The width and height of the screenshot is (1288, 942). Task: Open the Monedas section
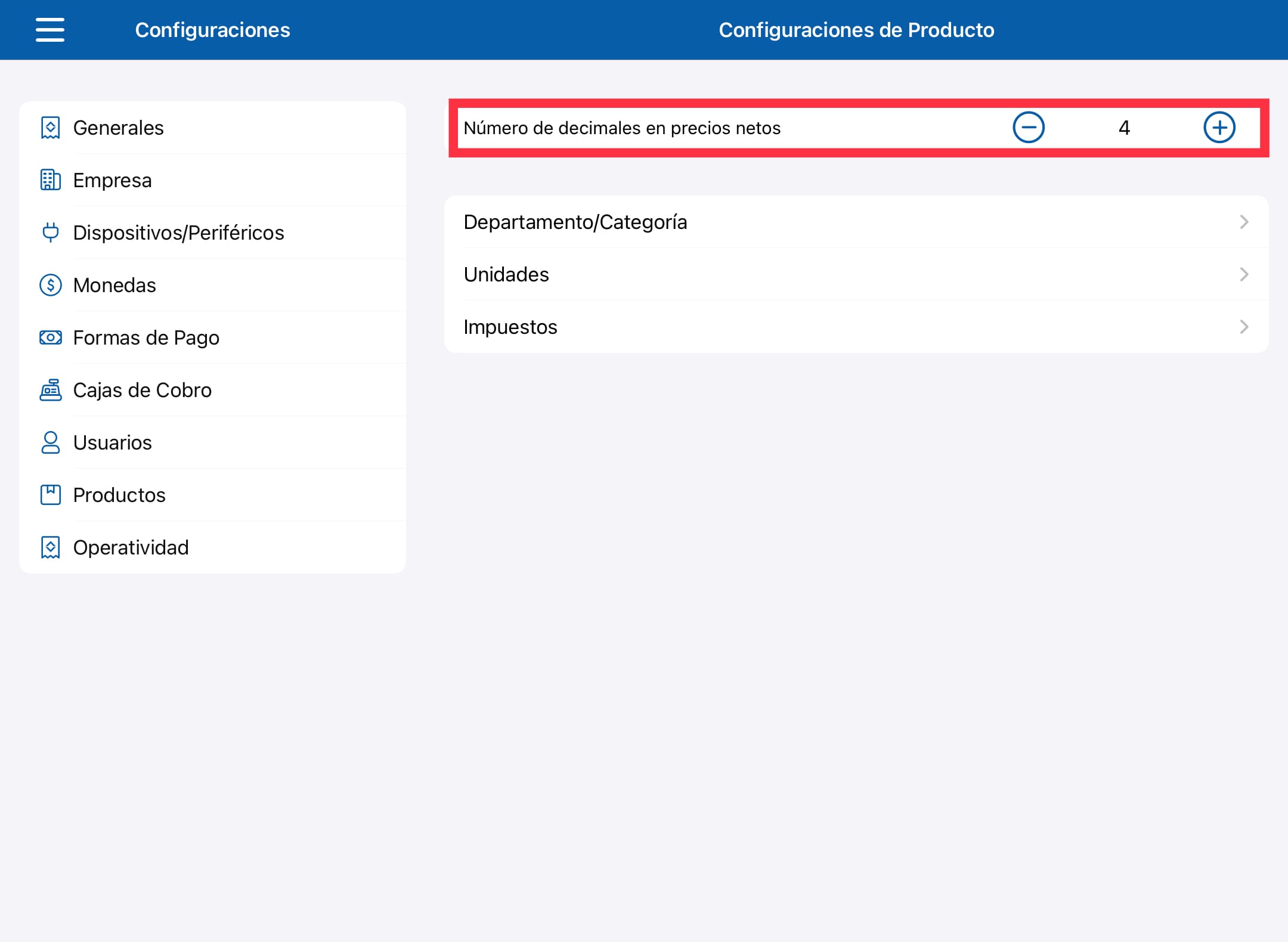click(x=213, y=285)
